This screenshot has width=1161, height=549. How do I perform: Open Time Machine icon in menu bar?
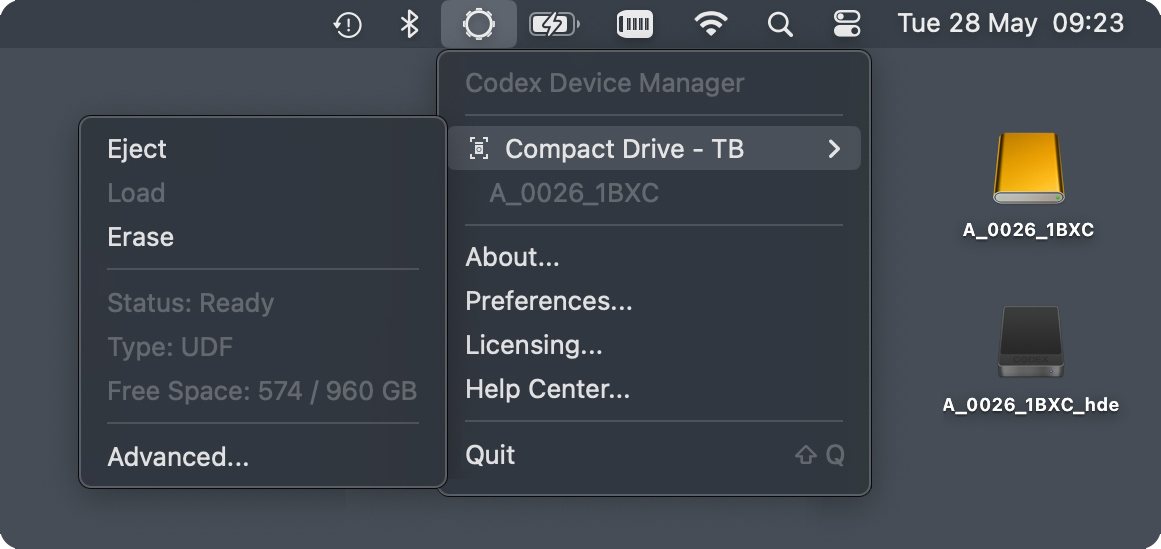point(347,24)
